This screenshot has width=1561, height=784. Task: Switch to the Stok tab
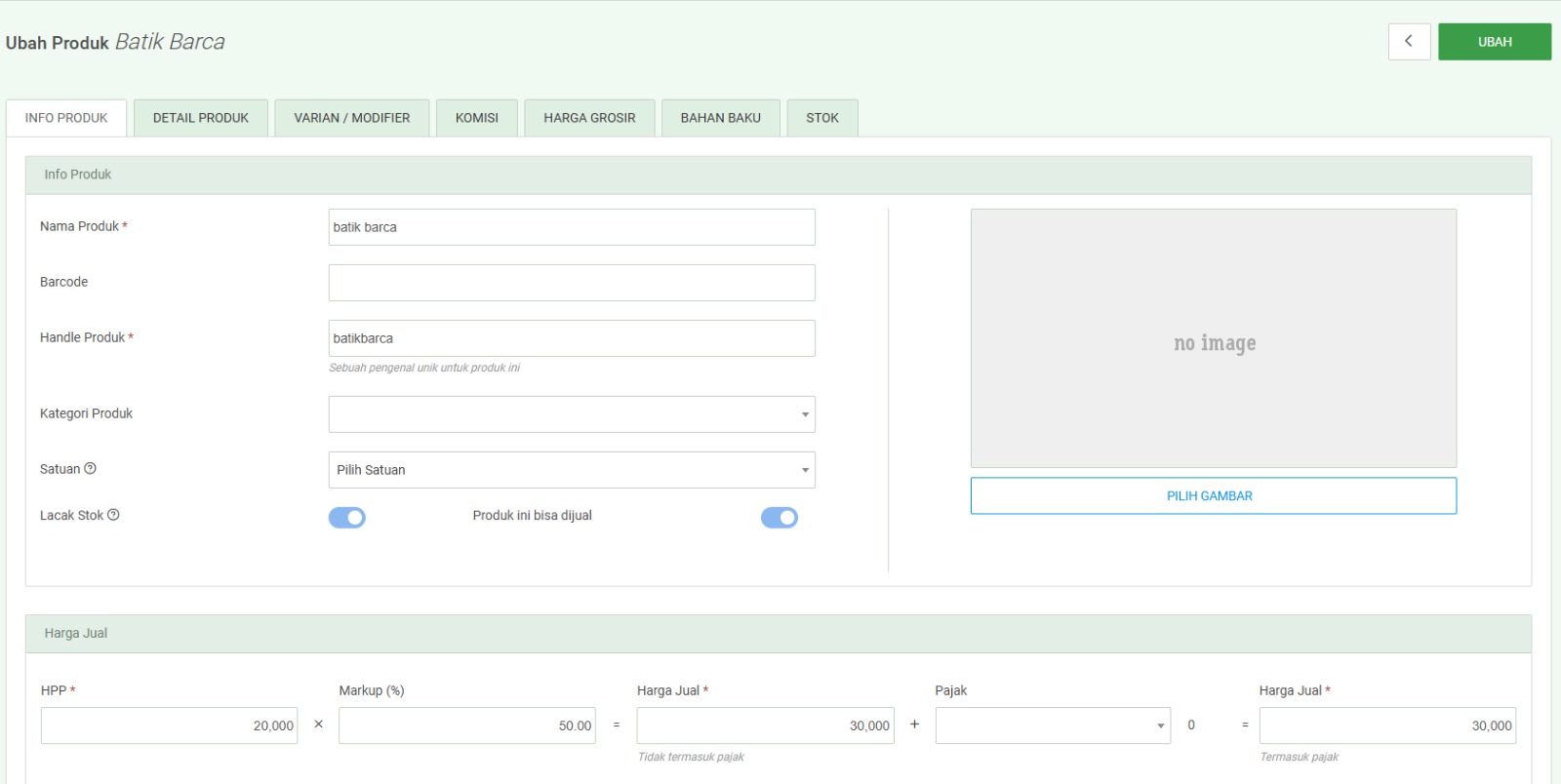[821, 118]
